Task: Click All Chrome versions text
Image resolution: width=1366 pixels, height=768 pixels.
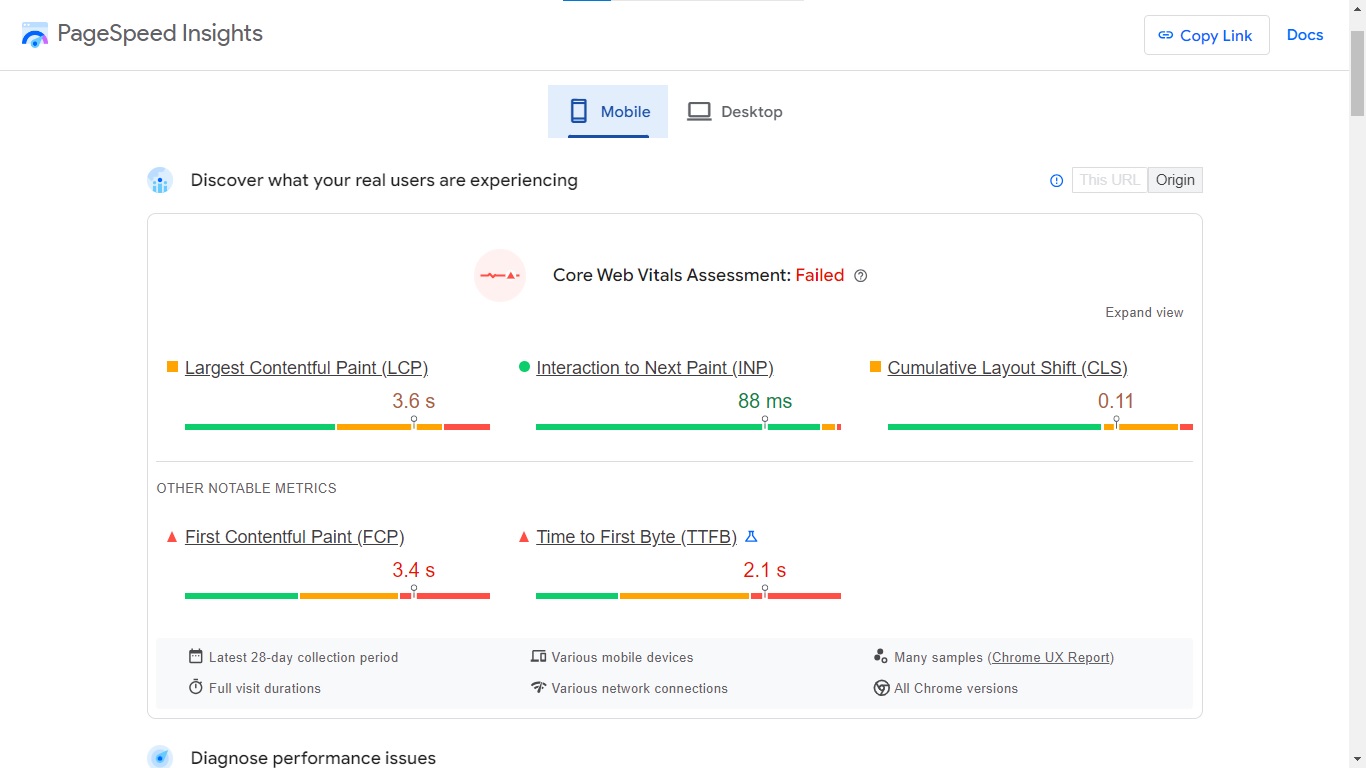Action: 956,688
